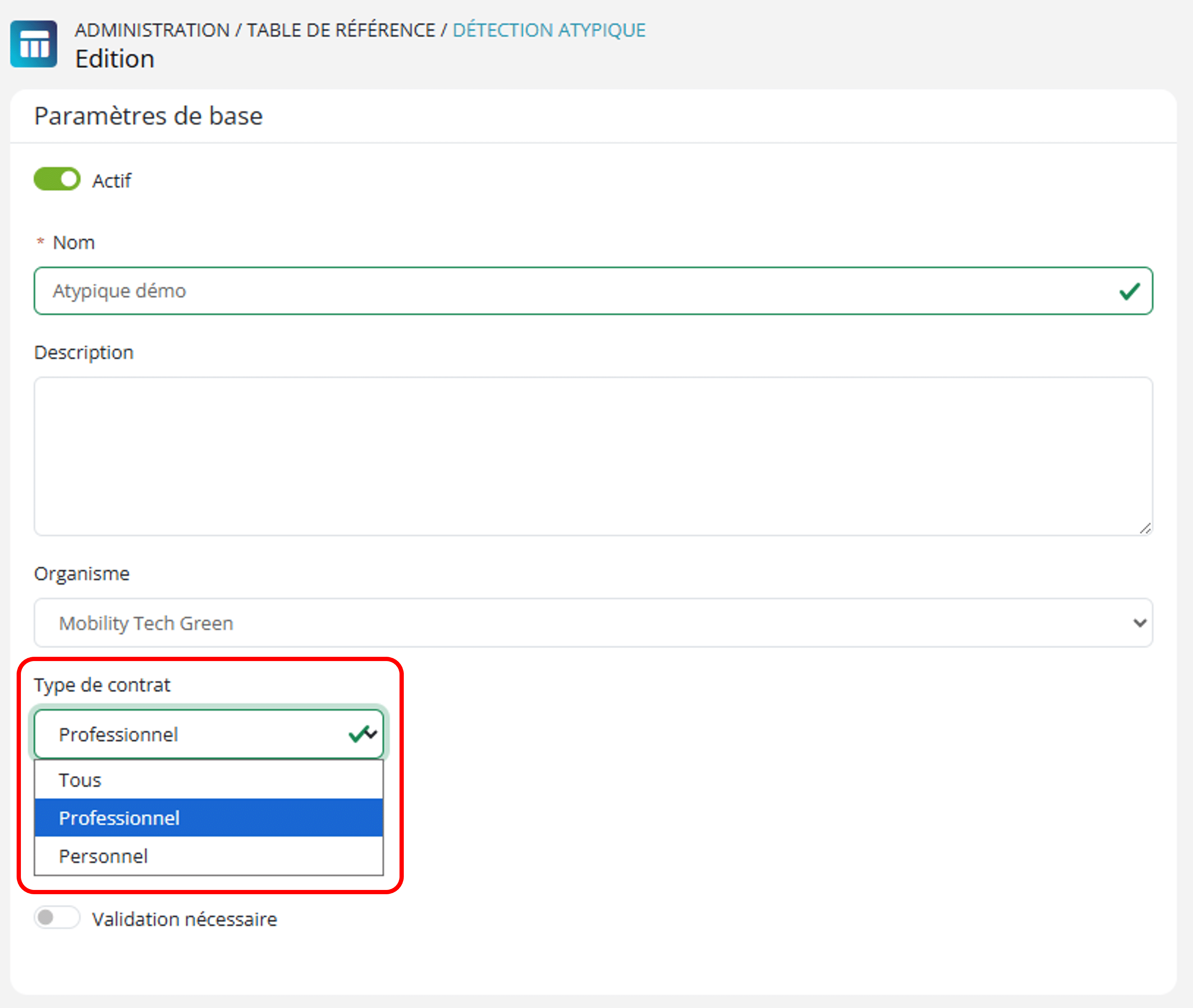
Task: Pick the Personnel contract type
Action: pos(208,856)
